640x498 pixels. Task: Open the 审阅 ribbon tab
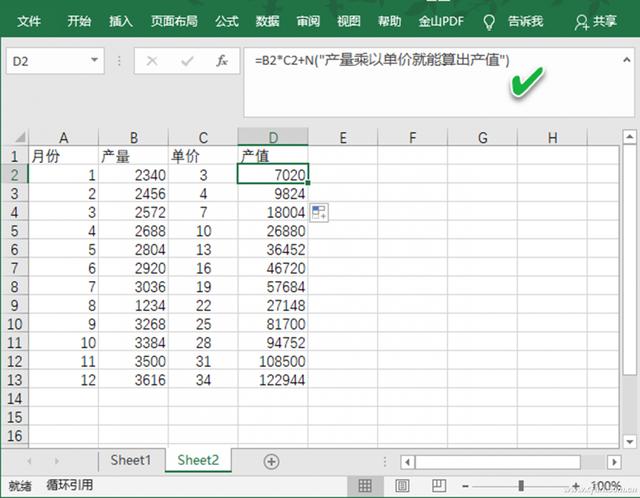(308, 21)
